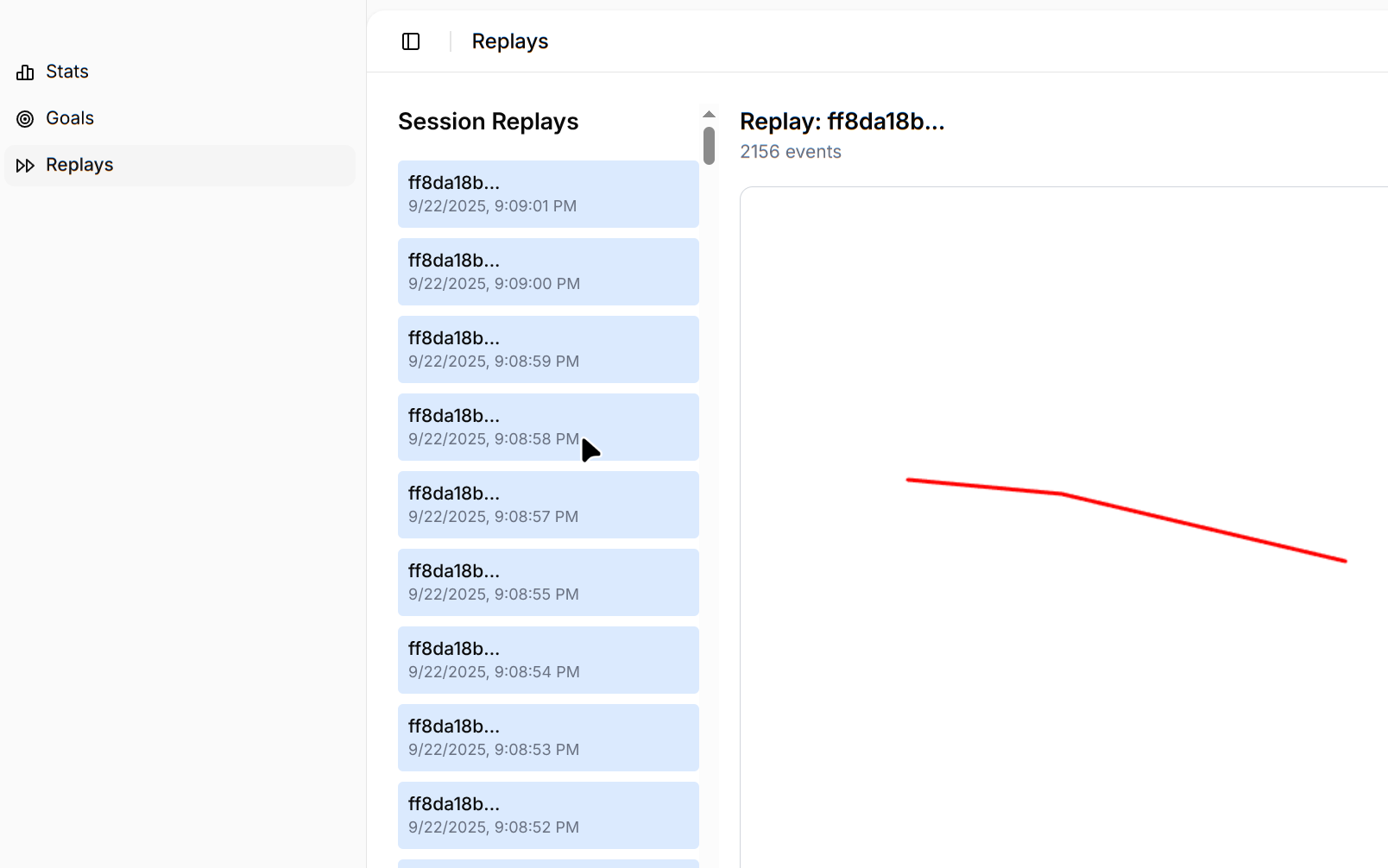Open the Stats page

click(67, 72)
